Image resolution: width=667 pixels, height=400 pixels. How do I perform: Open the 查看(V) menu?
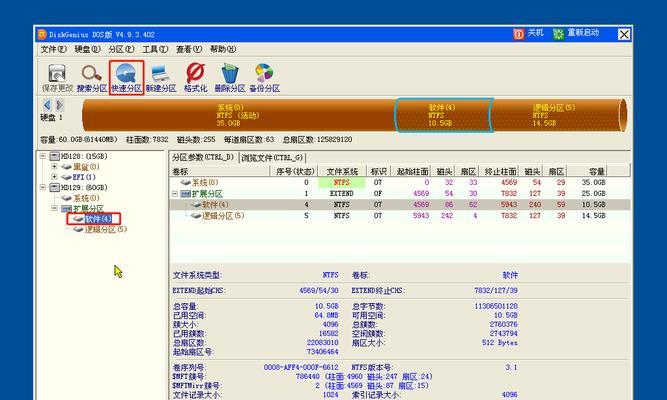pos(189,49)
